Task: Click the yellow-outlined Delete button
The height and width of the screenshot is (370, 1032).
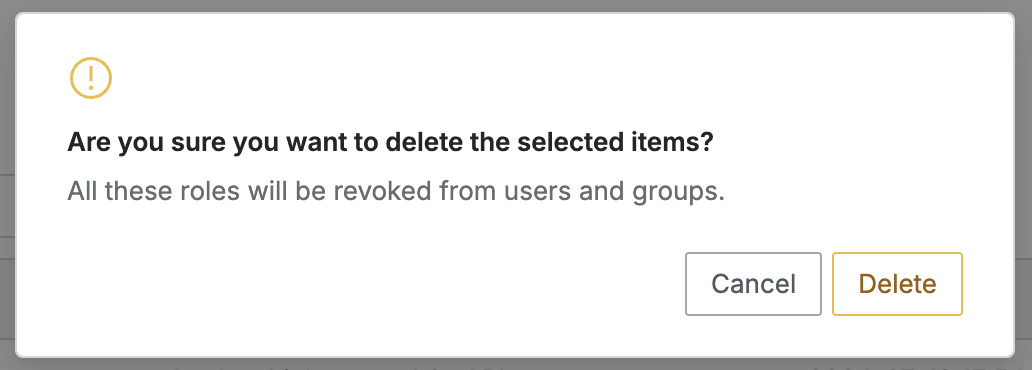Action: (897, 284)
